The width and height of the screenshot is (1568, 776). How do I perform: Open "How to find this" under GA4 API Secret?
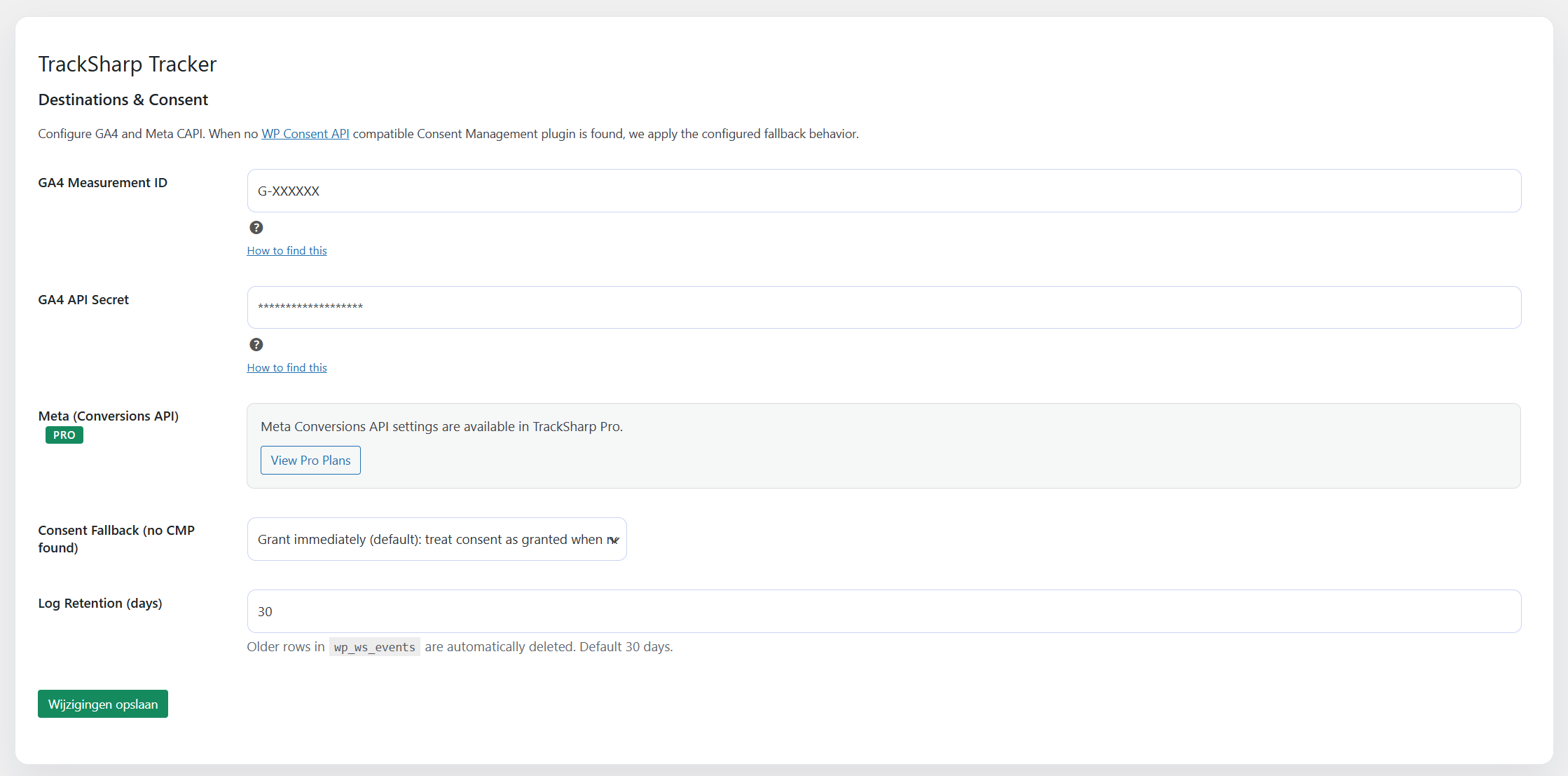pos(287,367)
